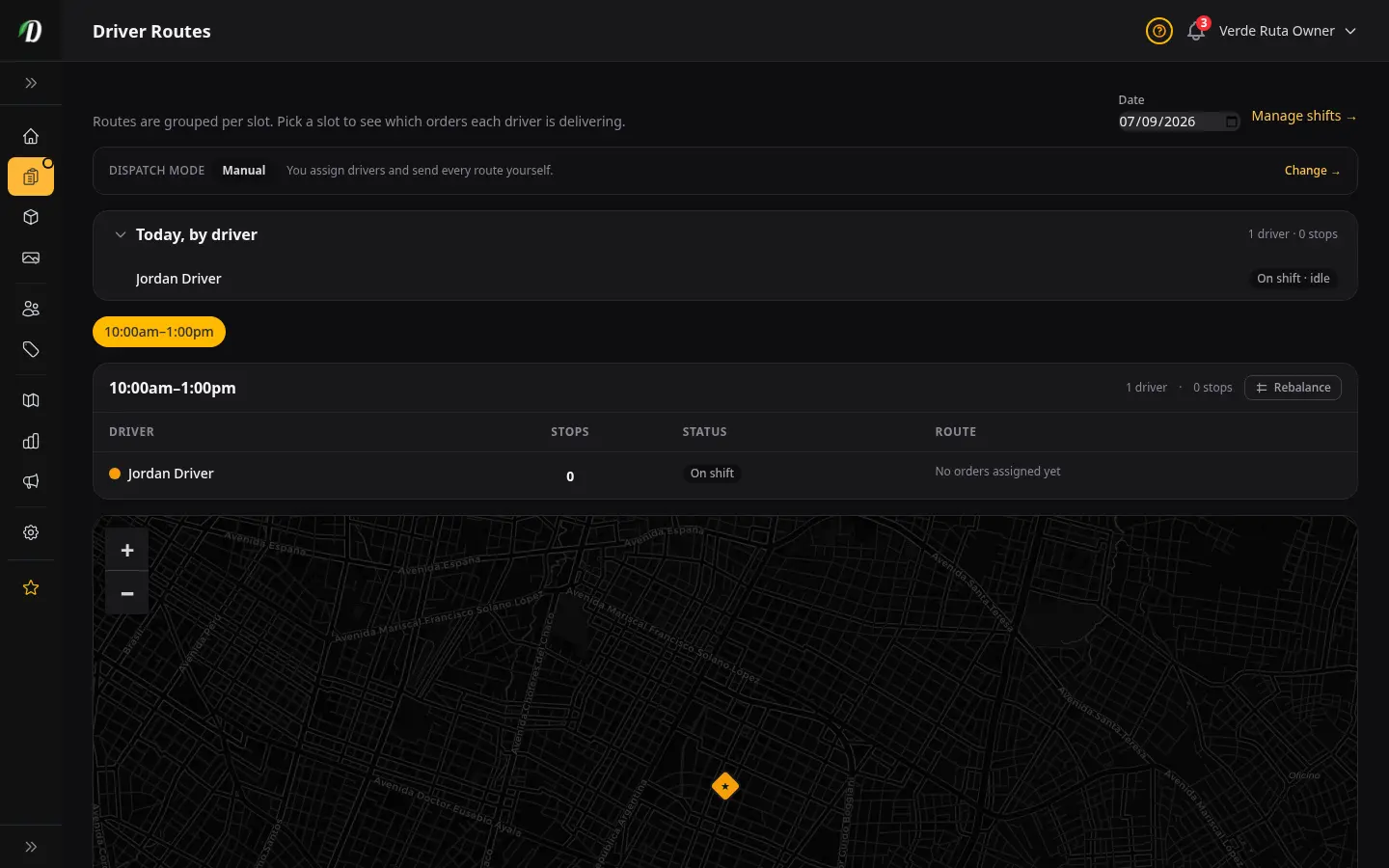Collapse the Today, by driver section
The height and width of the screenshot is (868, 1389).
(x=121, y=234)
